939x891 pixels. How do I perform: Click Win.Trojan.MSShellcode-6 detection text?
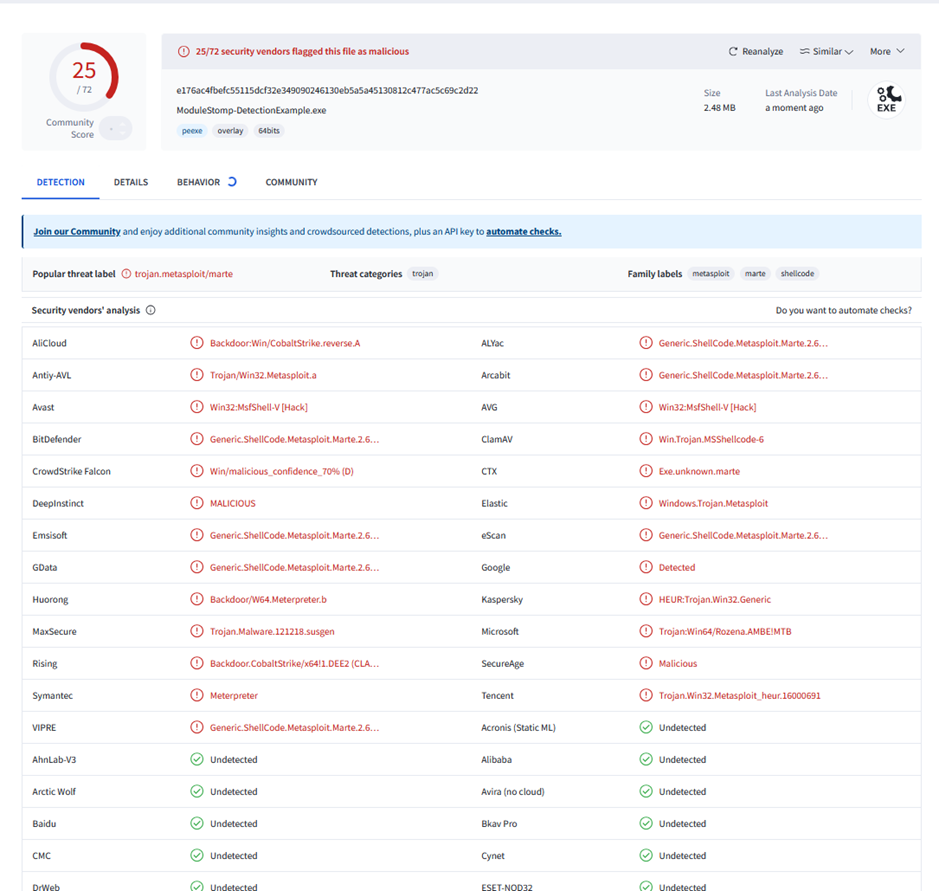click(711, 440)
